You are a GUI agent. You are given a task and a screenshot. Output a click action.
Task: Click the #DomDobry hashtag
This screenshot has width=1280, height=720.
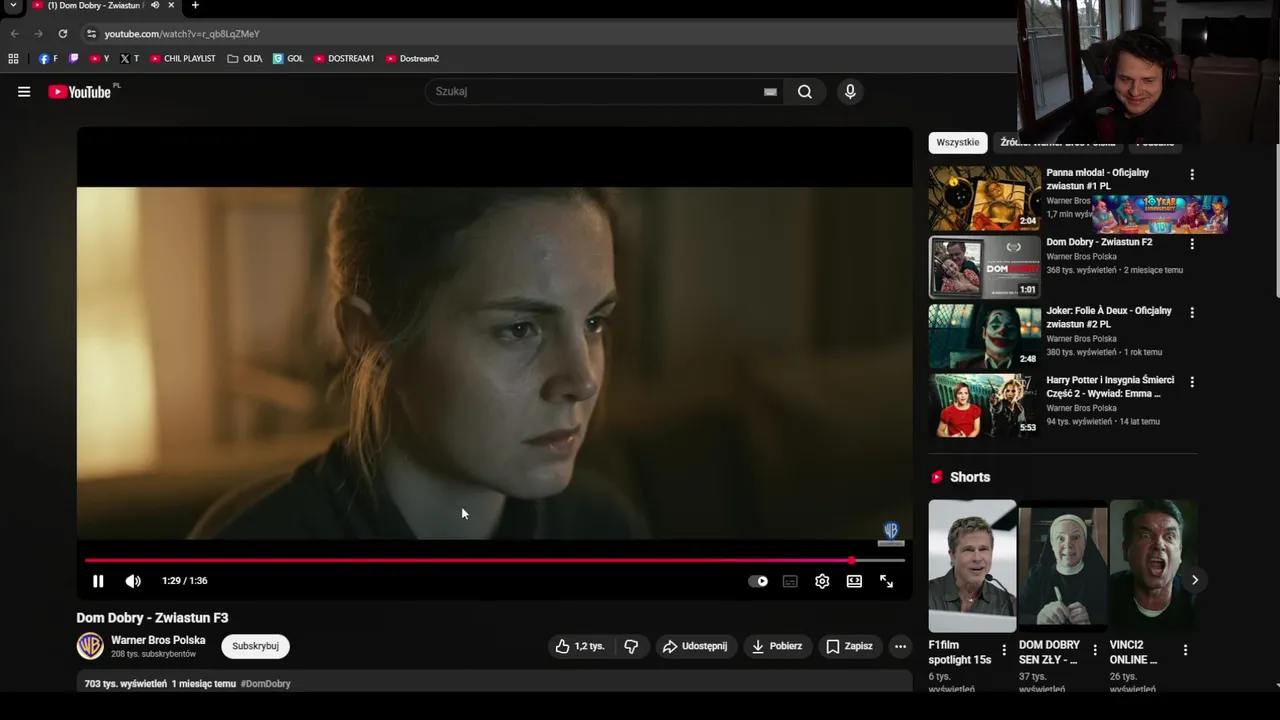(265, 684)
